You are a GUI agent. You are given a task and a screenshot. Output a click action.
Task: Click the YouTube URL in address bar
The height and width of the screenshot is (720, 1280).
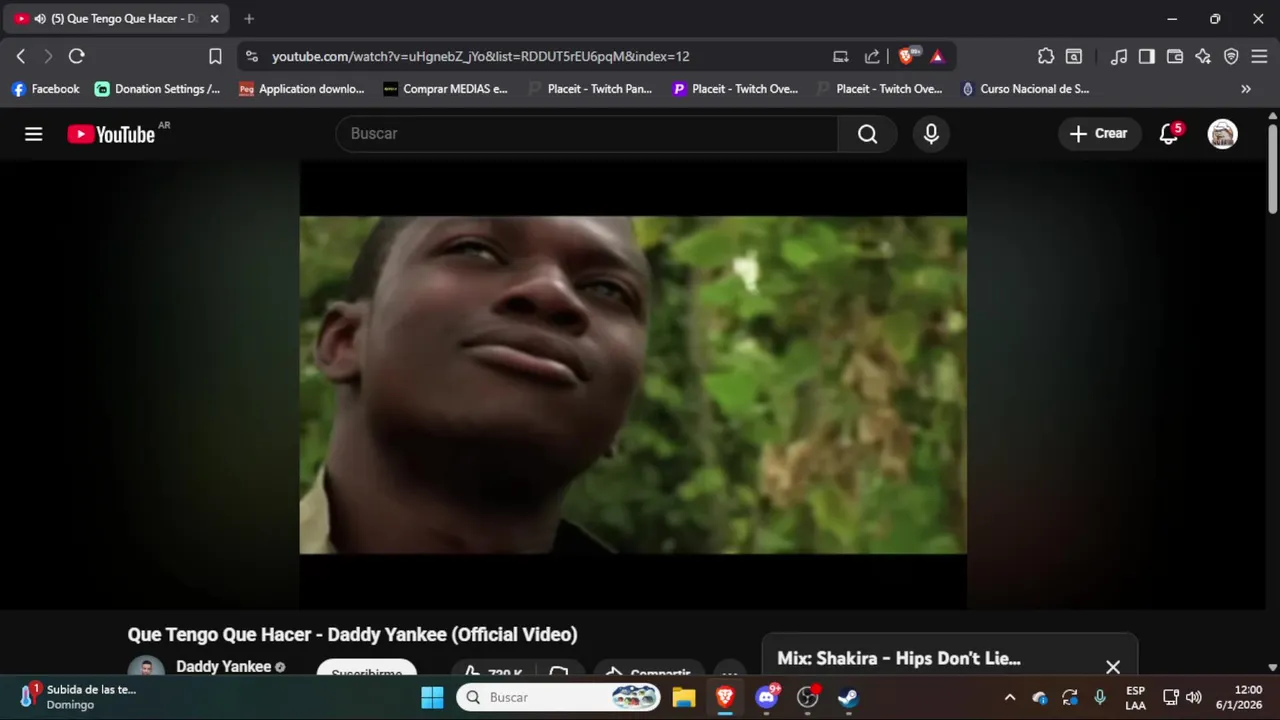tap(481, 56)
